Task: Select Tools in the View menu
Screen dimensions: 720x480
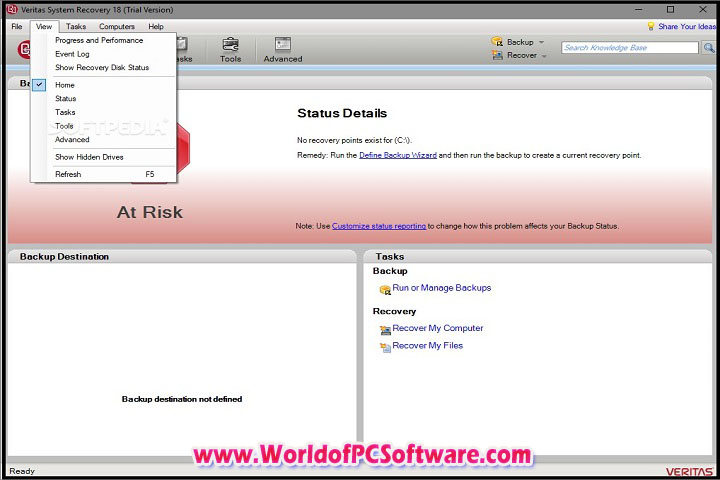Action: pyautogui.click(x=64, y=125)
